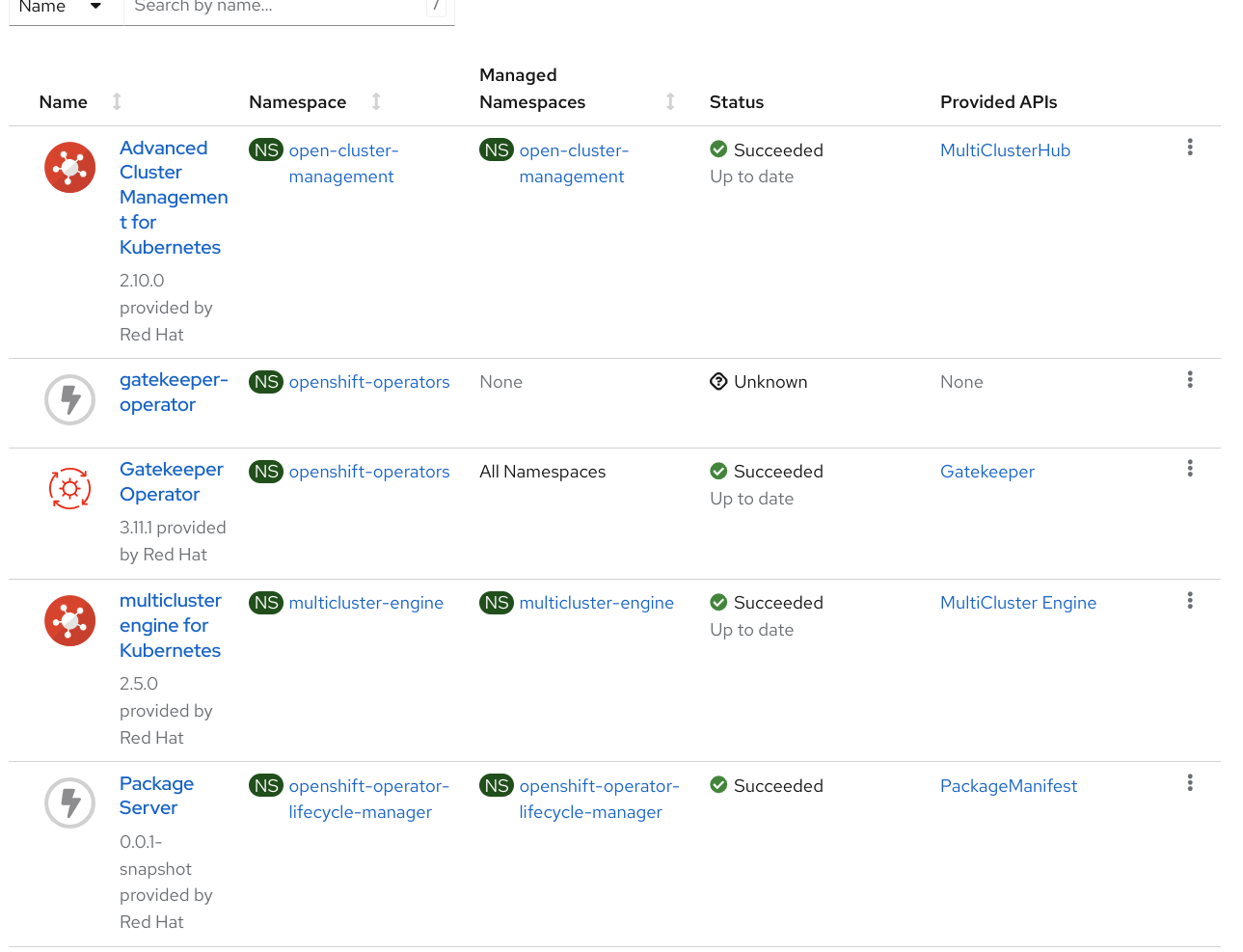Open PackageManifest provided API link
The height and width of the screenshot is (952, 1243).
[1008, 786]
